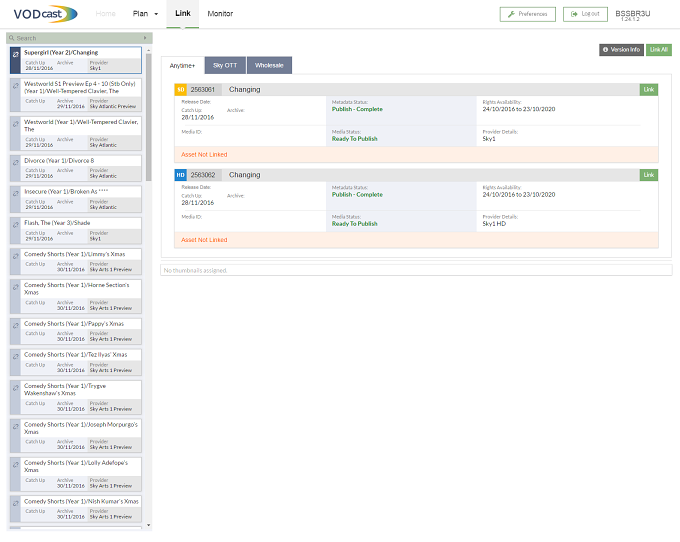Select Westworld (Year 1)/Well-Tempered Clavier list item
Screen dimensions: 680x542
coord(76,134)
